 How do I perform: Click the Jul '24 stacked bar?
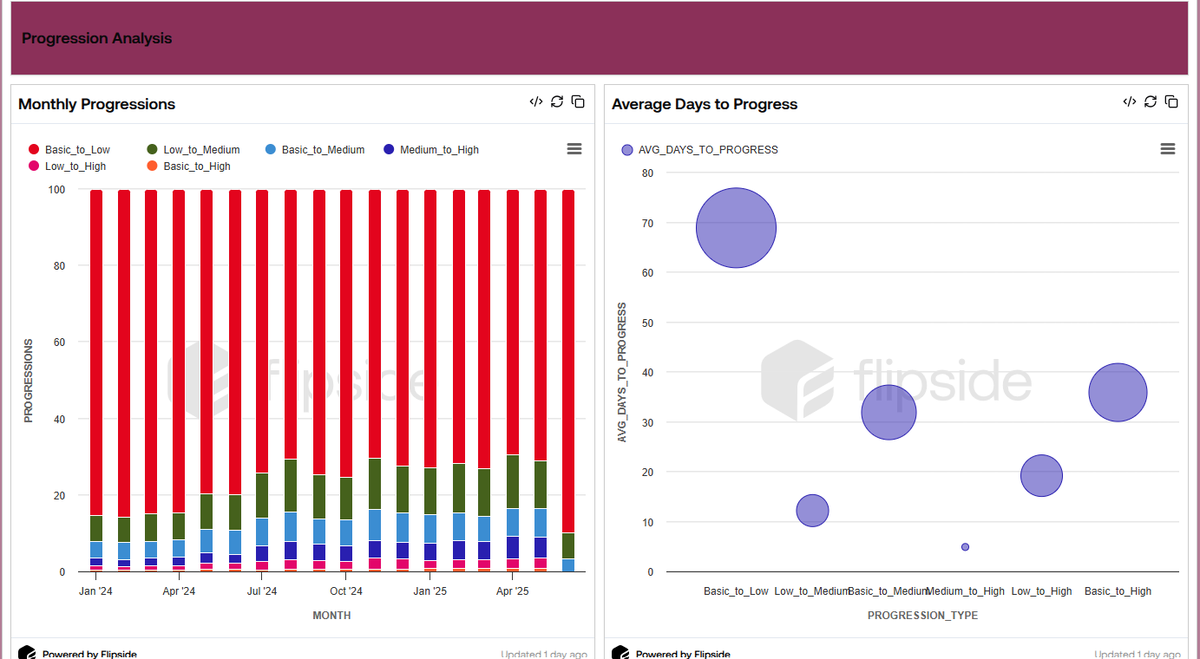(x=262, y=380)
